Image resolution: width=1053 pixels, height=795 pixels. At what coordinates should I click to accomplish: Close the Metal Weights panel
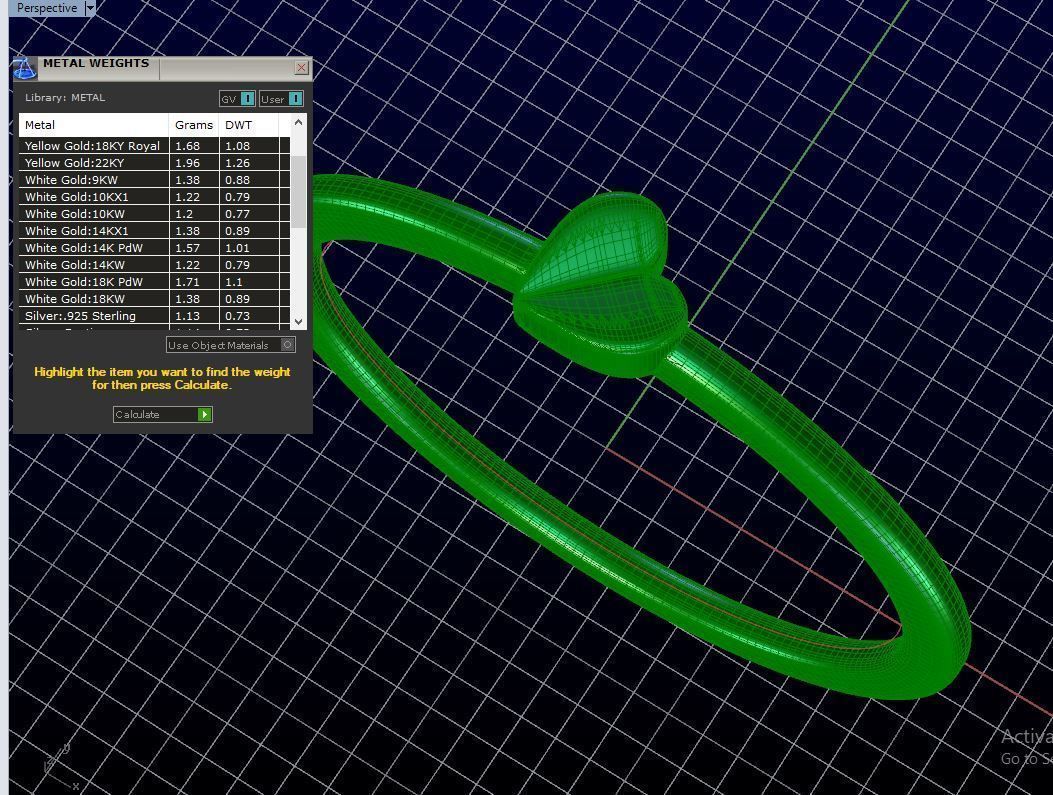pos(302,67)
